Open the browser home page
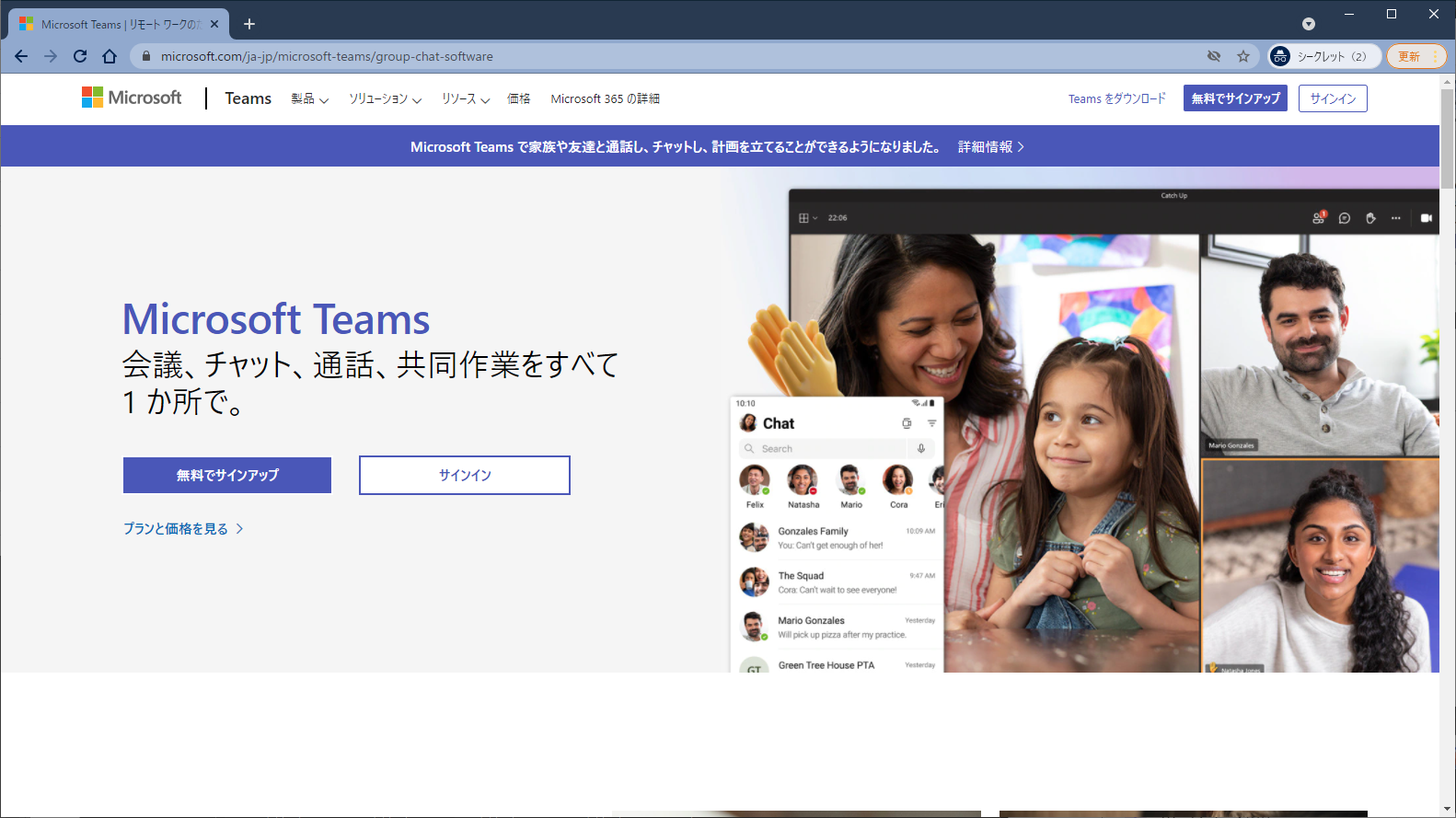 110,56
